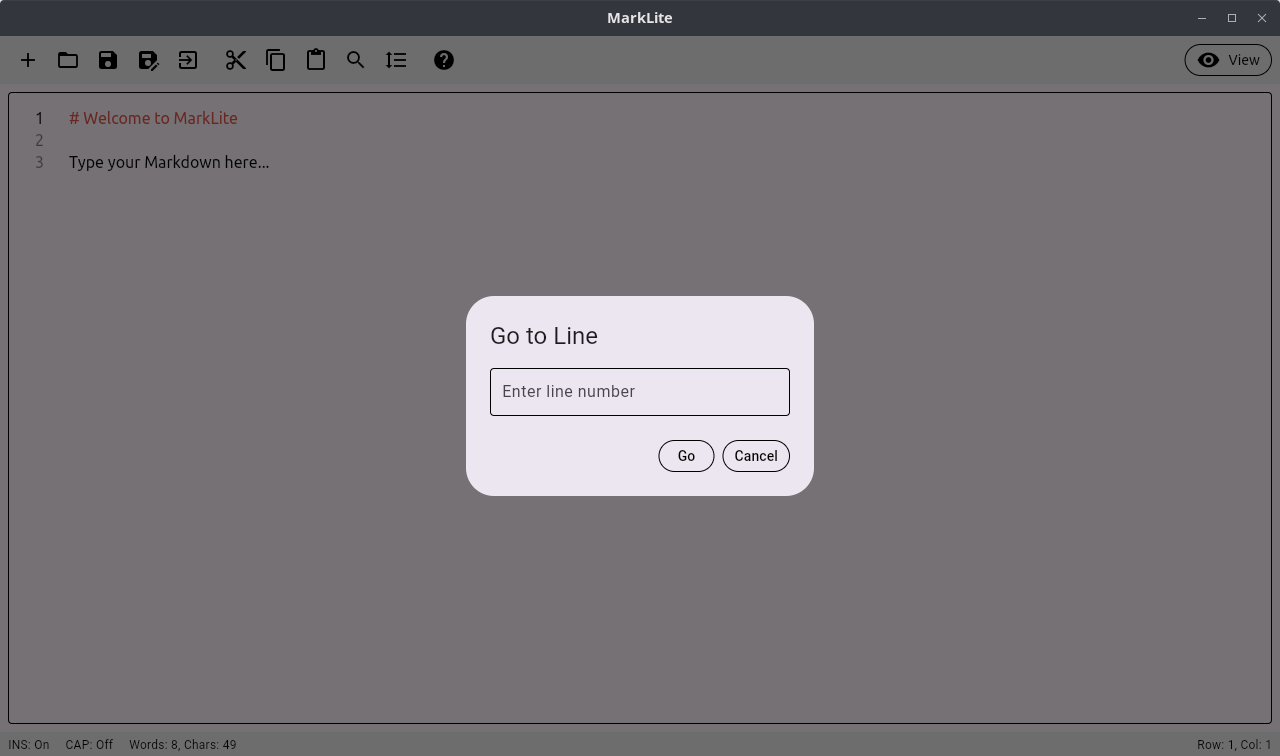This screenshot has height=756, width=1280.
Task: Open help via the question mark icon
Action: [x=444, y=60]
